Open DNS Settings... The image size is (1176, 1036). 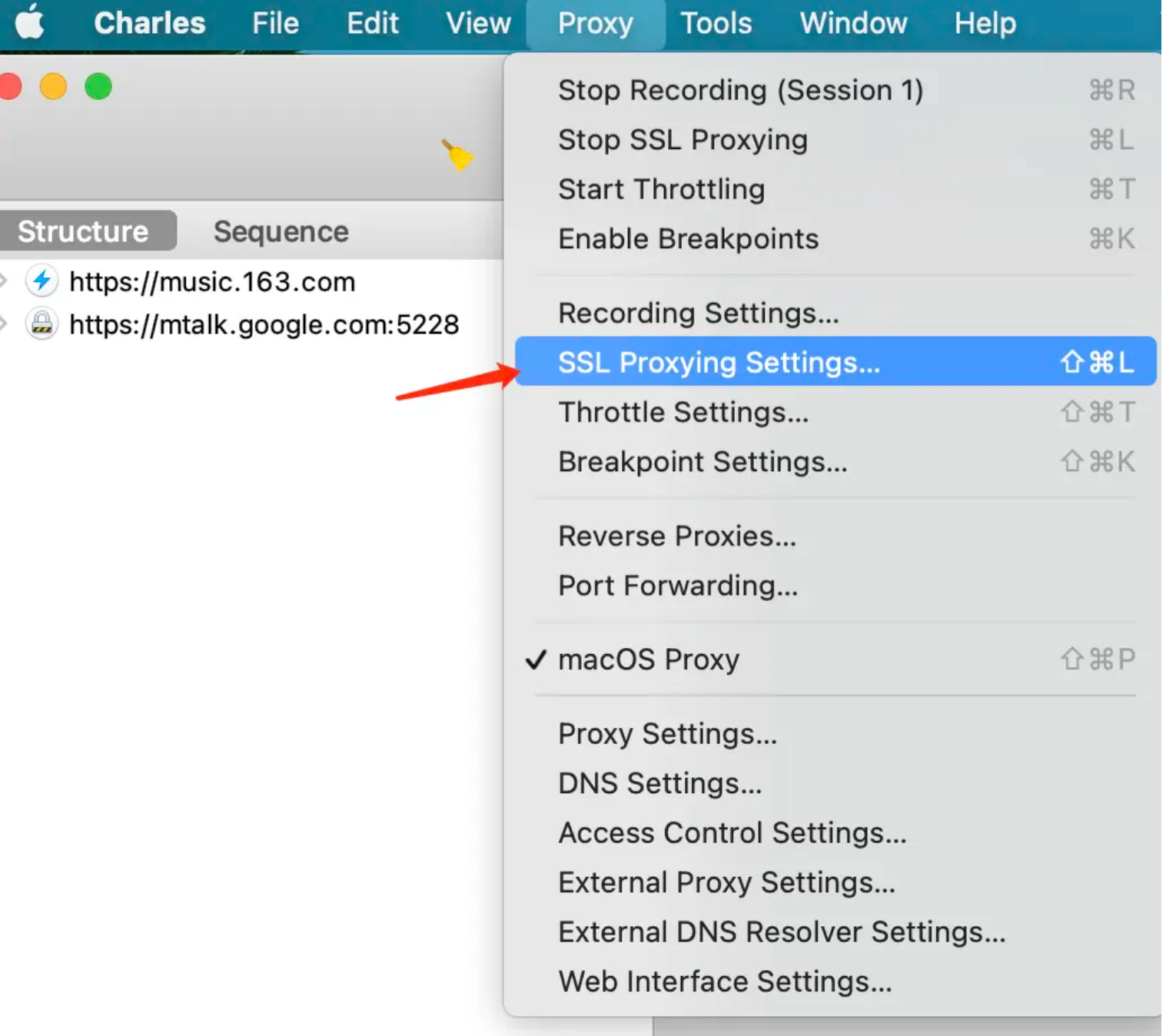point(835,783)
